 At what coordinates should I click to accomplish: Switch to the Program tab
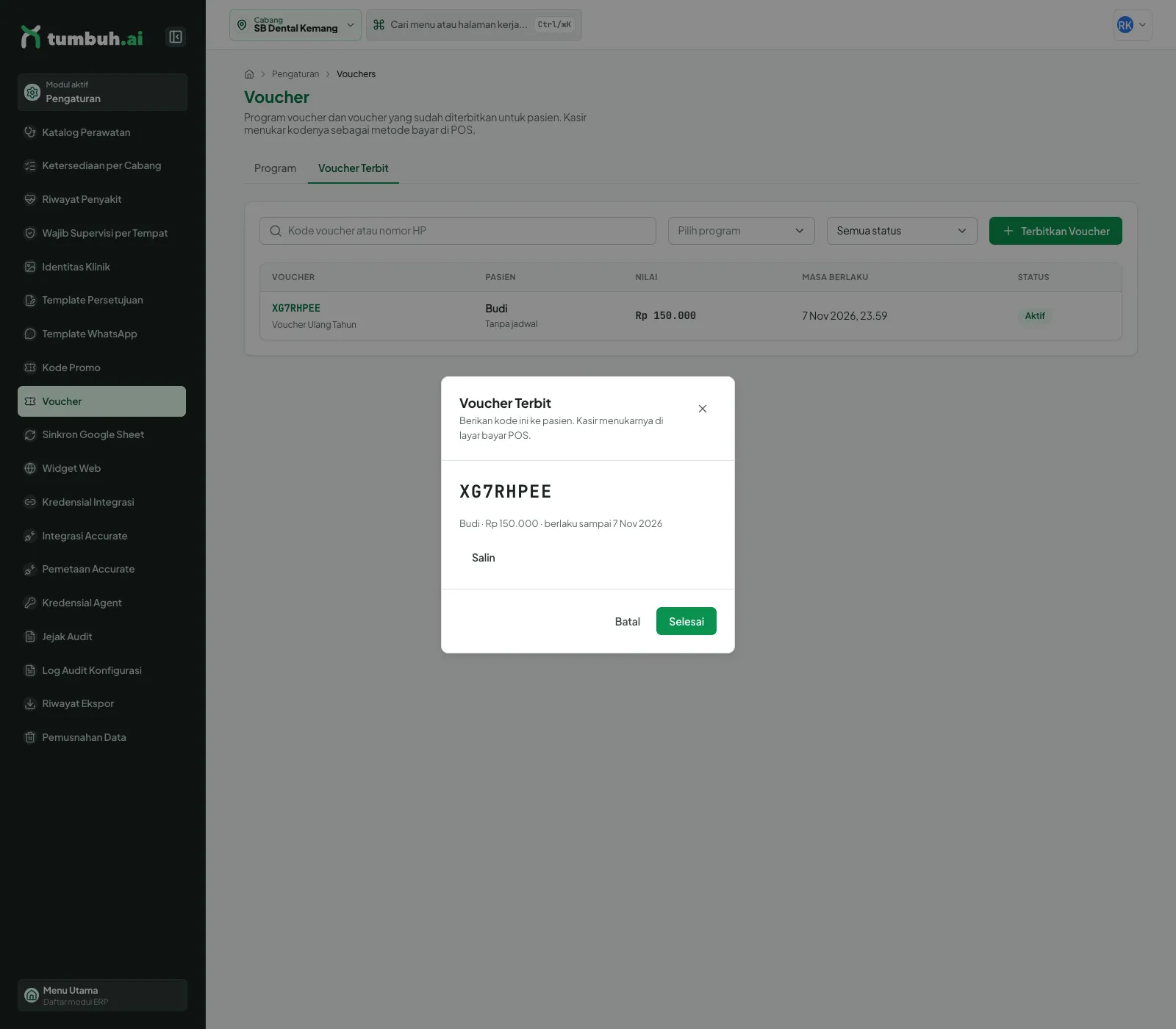tap(275, 168)
